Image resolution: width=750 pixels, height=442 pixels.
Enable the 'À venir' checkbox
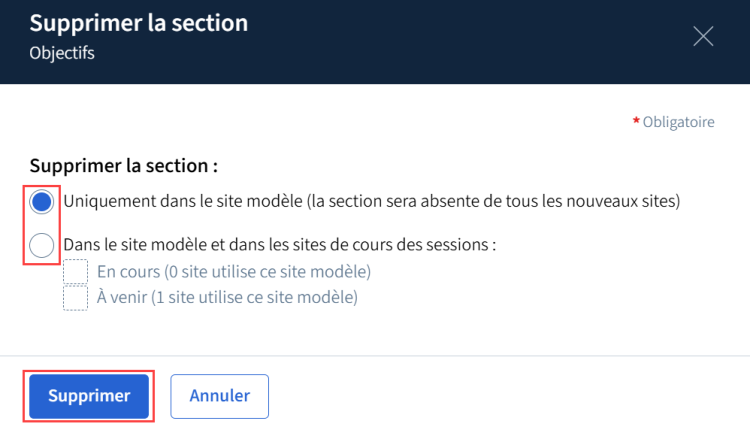[x=76, y=298]
